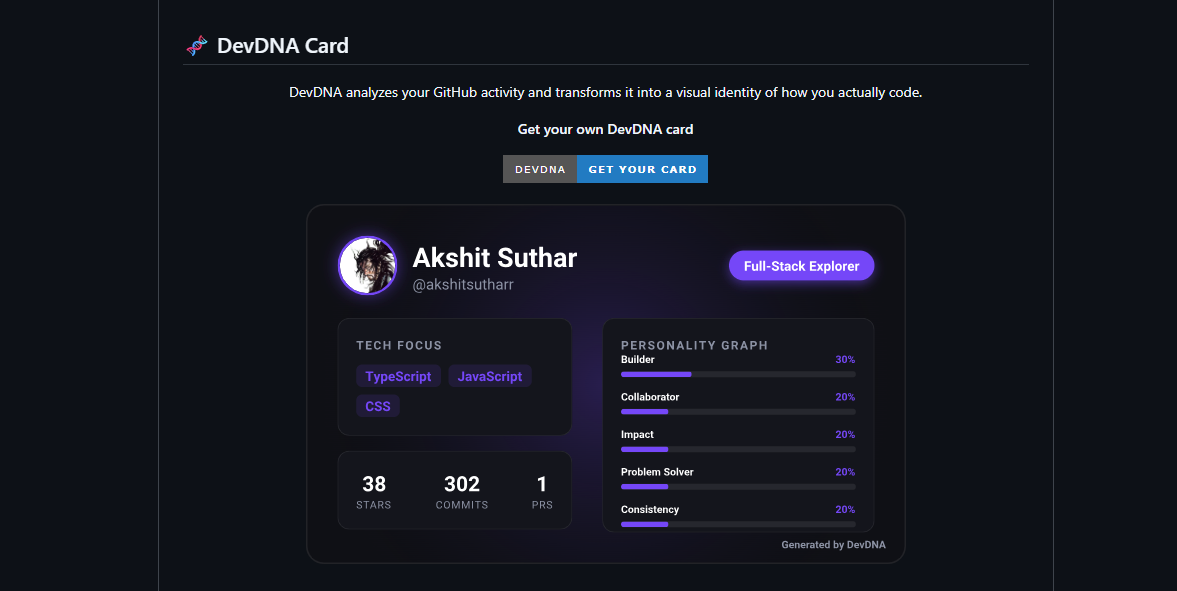The image size is (1177, 591).
Task: Select the CSS tech focus tag
Action: (378, 406)
